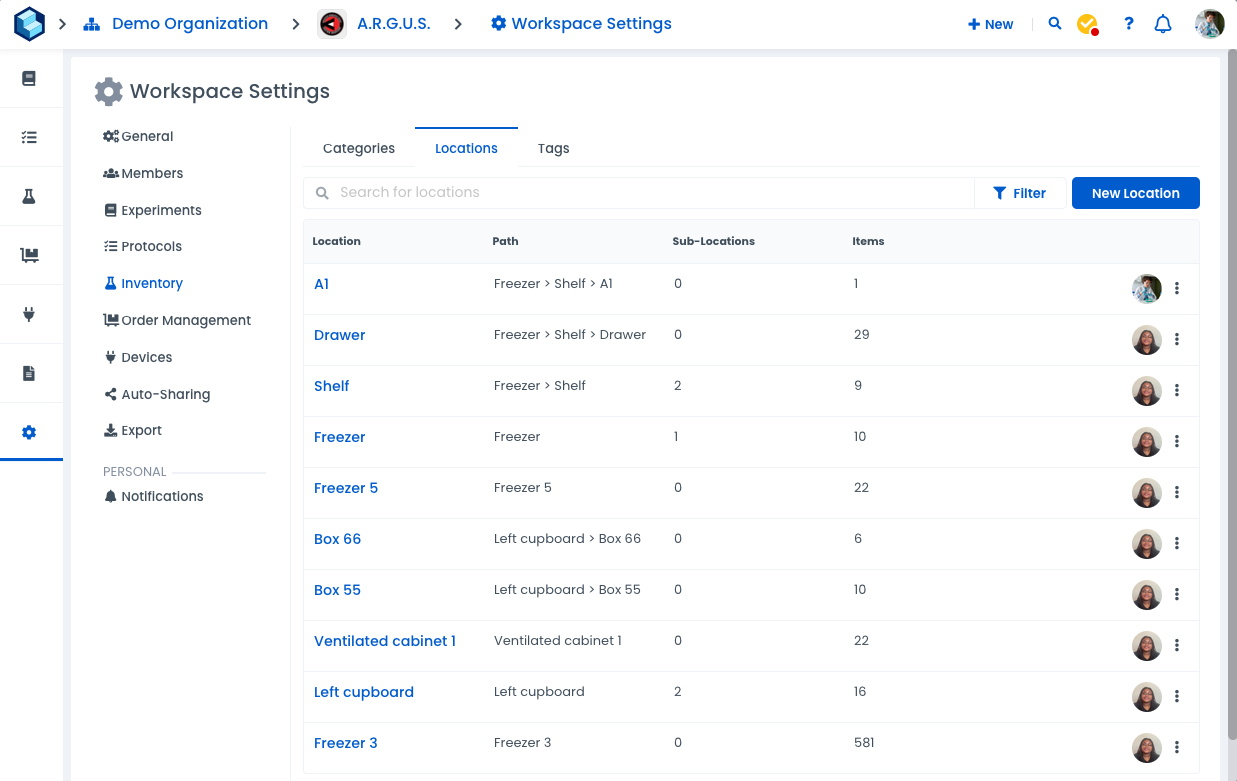The image size is (1237, 781).
Task: Click the search magnifier icon in top bar
Action: (x=1055, y=24)
